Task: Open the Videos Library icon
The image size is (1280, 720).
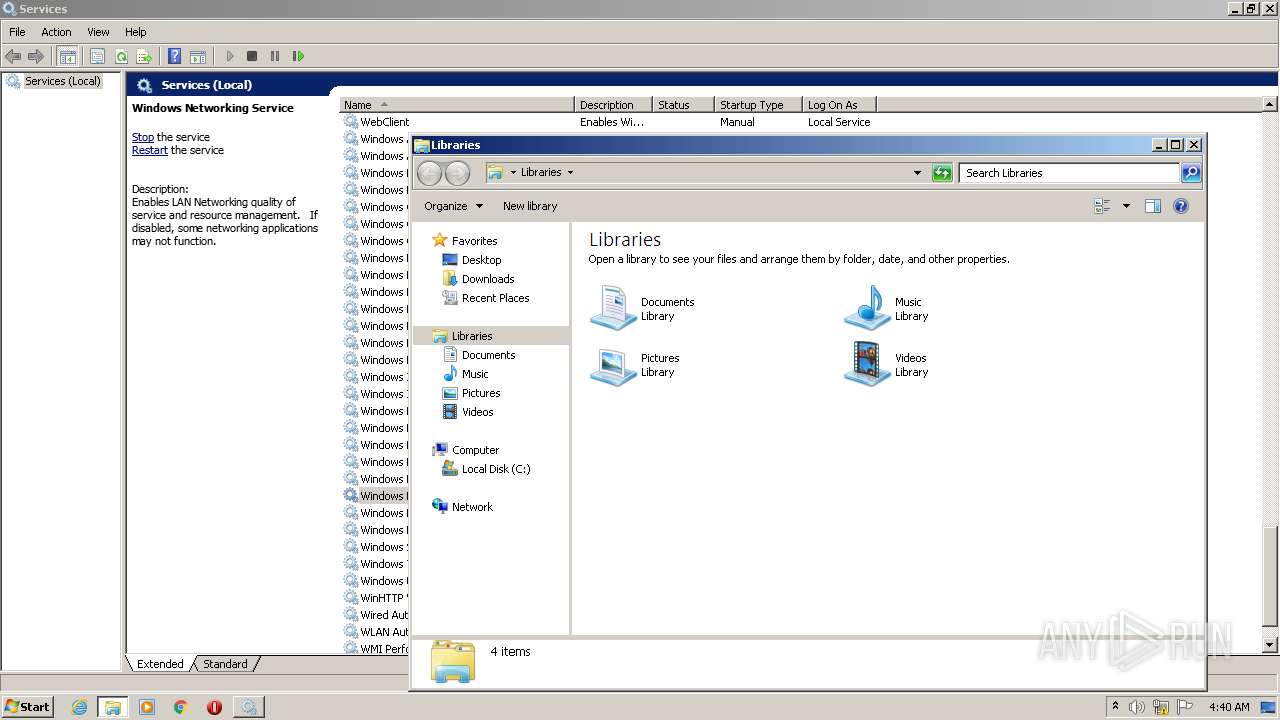Action: (x=867, y=364)
